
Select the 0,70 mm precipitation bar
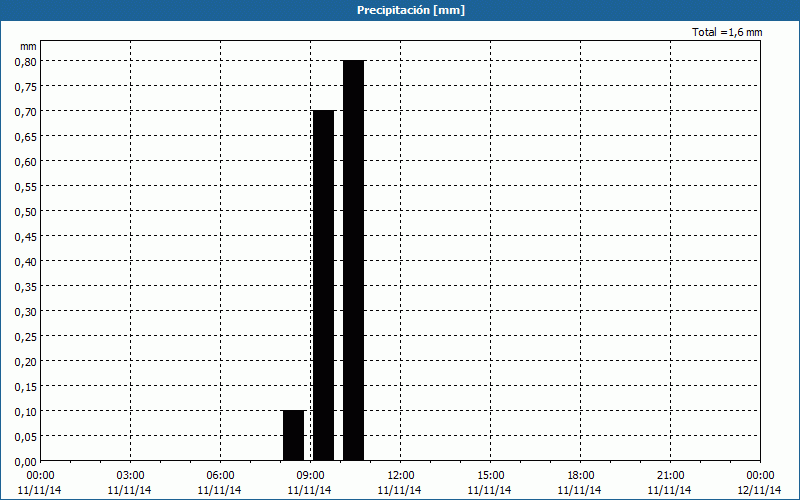(323, 286)
